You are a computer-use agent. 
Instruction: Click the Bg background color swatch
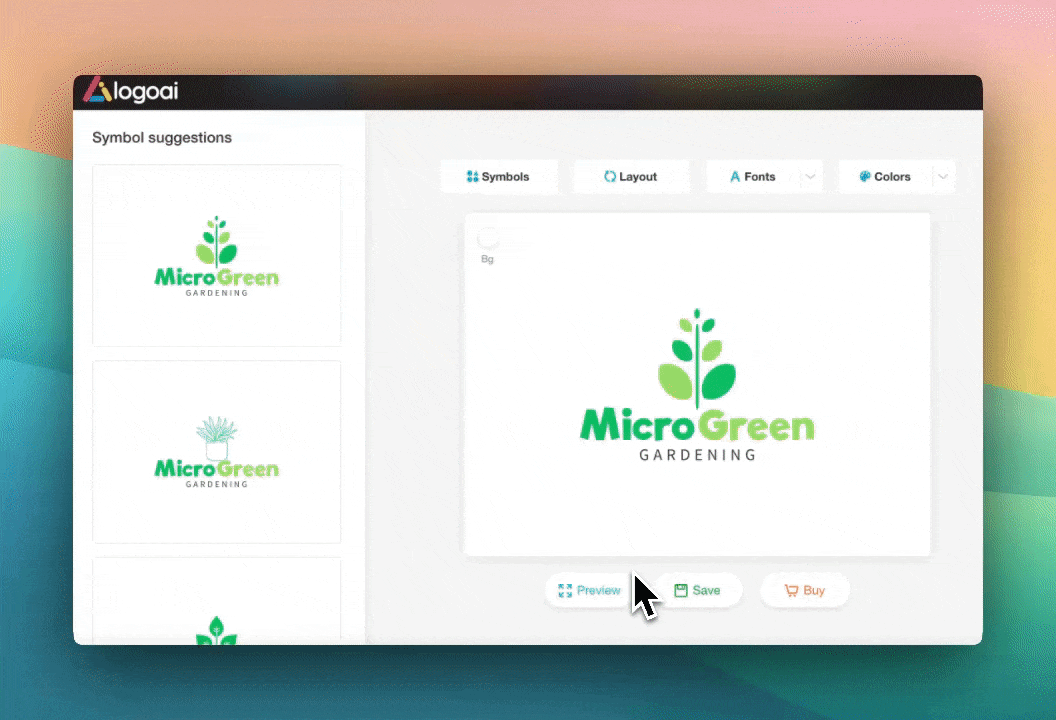click(488, 239)
